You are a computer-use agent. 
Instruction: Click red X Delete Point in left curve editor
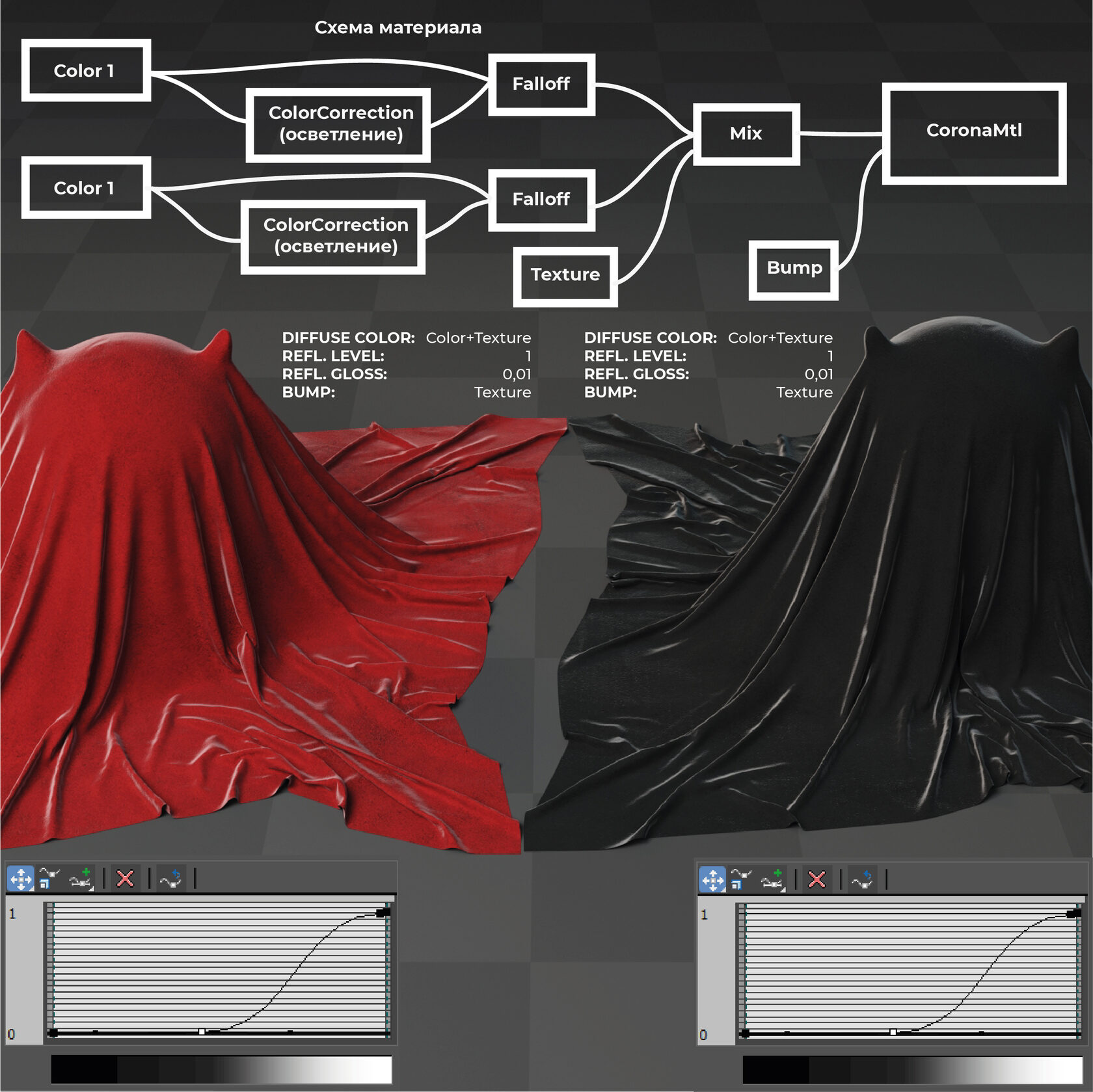tap(125, 879)
